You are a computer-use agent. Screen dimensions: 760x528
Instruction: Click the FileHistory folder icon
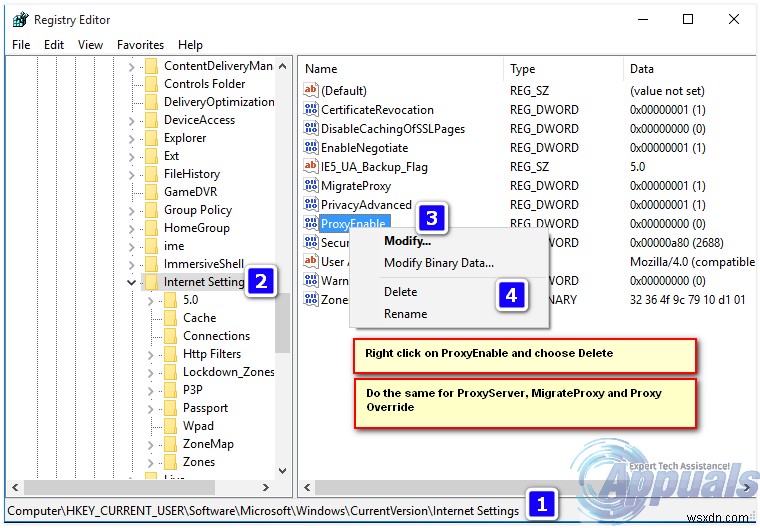(152, 174)
